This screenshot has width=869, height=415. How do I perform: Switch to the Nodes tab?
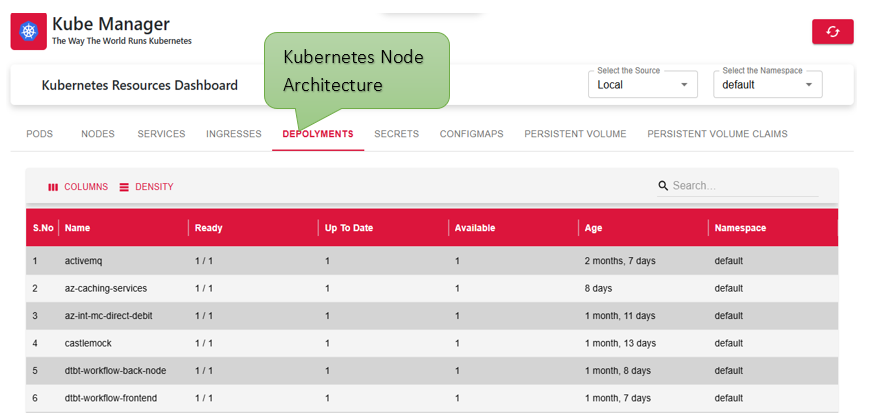[x=98, y=134]
